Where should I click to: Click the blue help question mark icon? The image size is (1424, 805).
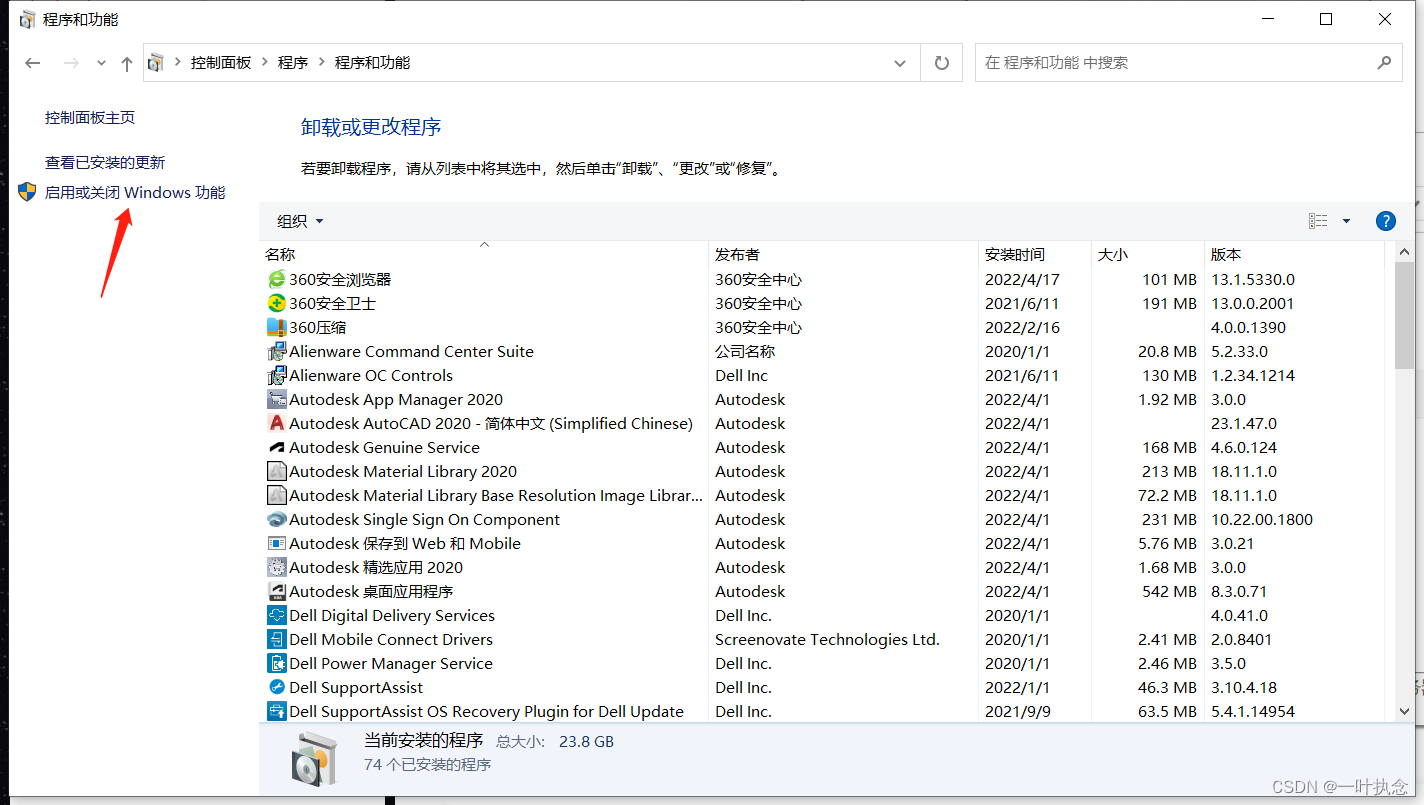(1385, 221)
